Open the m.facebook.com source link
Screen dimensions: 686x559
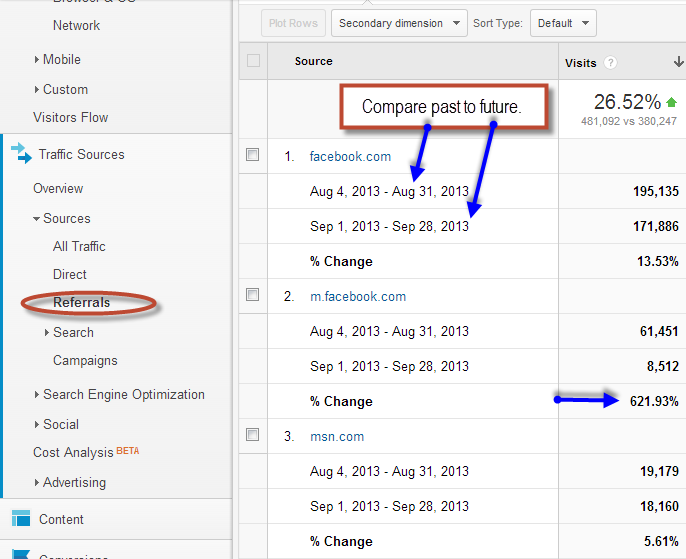coord(358,296)
